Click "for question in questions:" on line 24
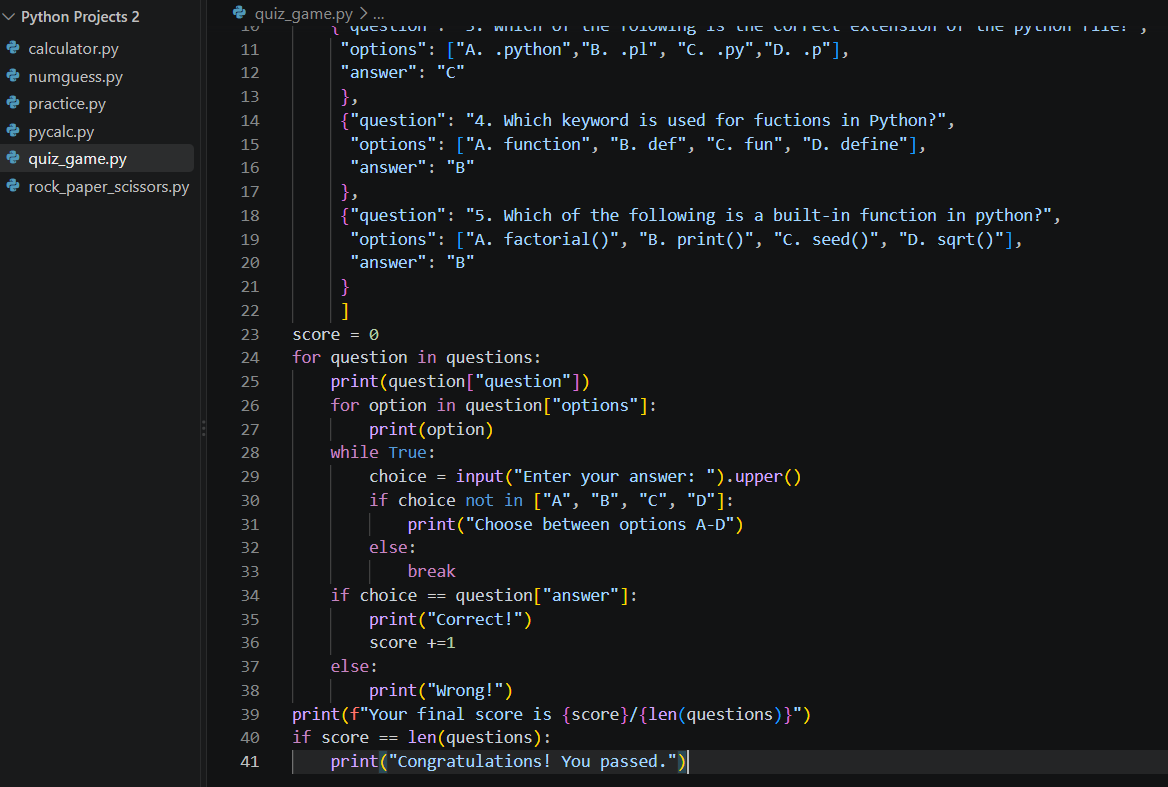This screenshot has width=1168, height=787. pyautogui.click(x=416, y=358)
